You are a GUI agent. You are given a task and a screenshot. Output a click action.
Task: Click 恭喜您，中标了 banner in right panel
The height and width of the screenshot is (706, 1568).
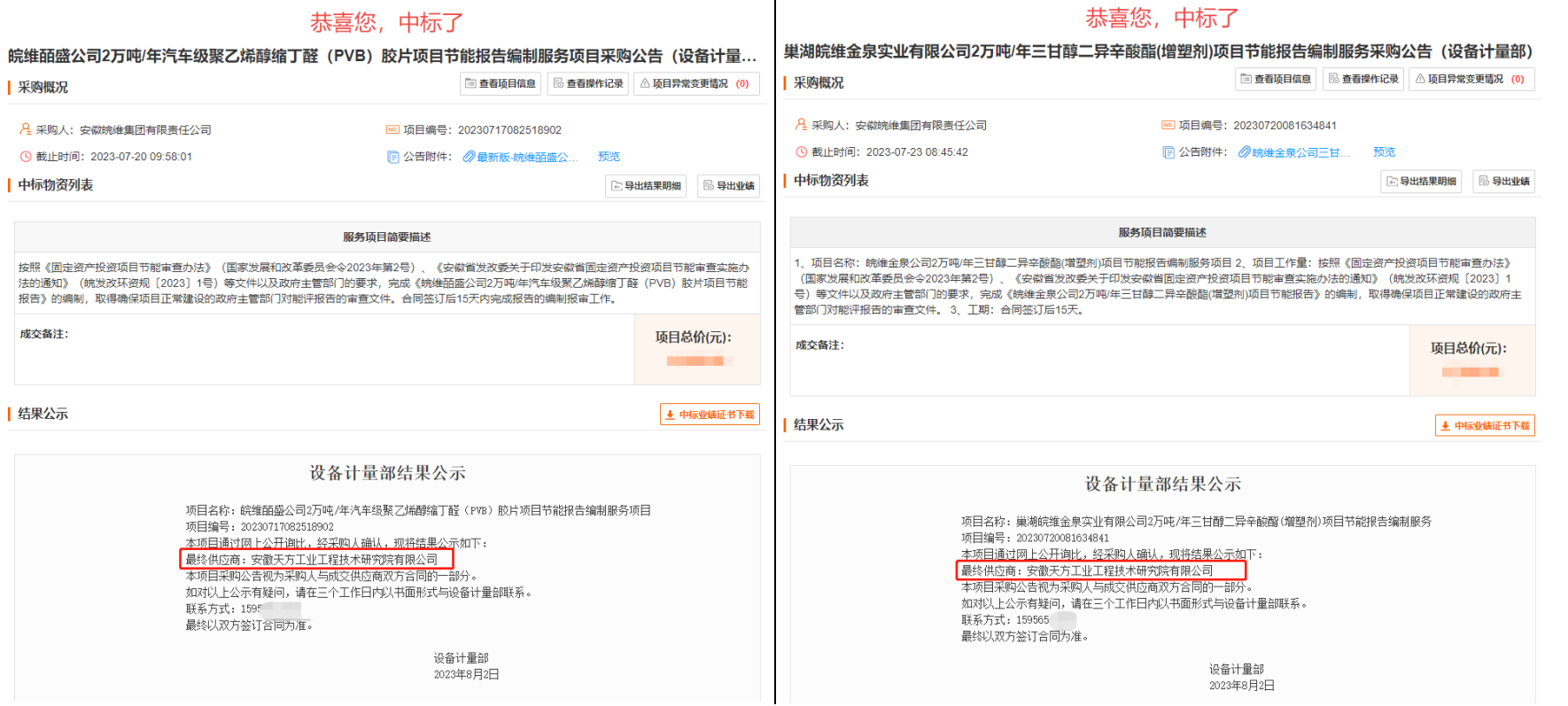click(1162, 18)
